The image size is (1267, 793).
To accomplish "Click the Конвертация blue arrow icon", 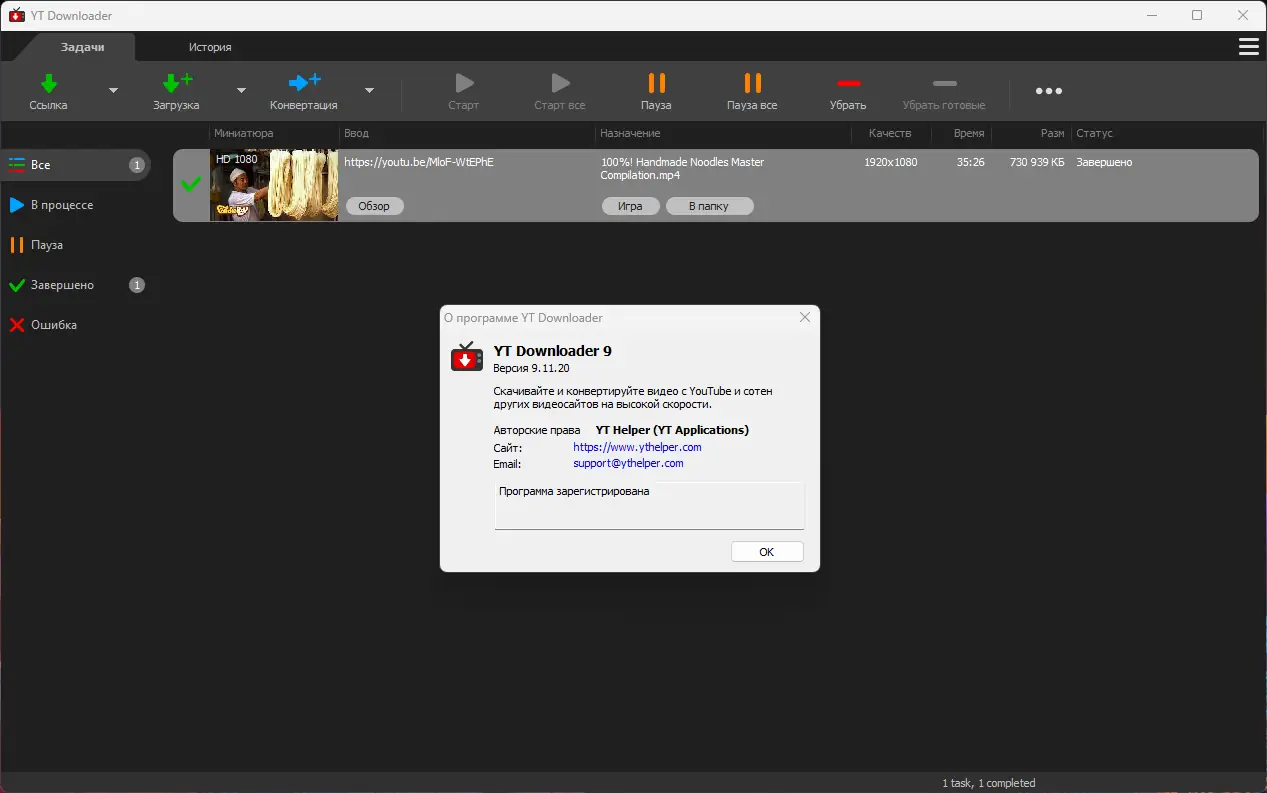I will pos(304,83).
